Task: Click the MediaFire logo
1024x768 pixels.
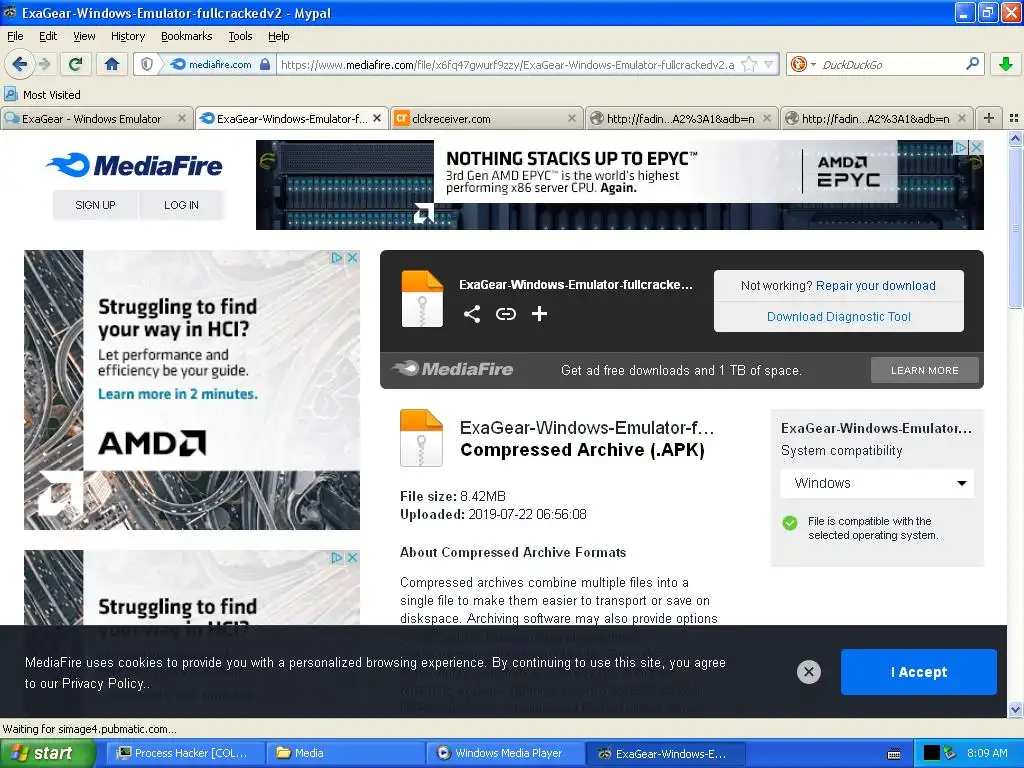Action: (135, 165)
